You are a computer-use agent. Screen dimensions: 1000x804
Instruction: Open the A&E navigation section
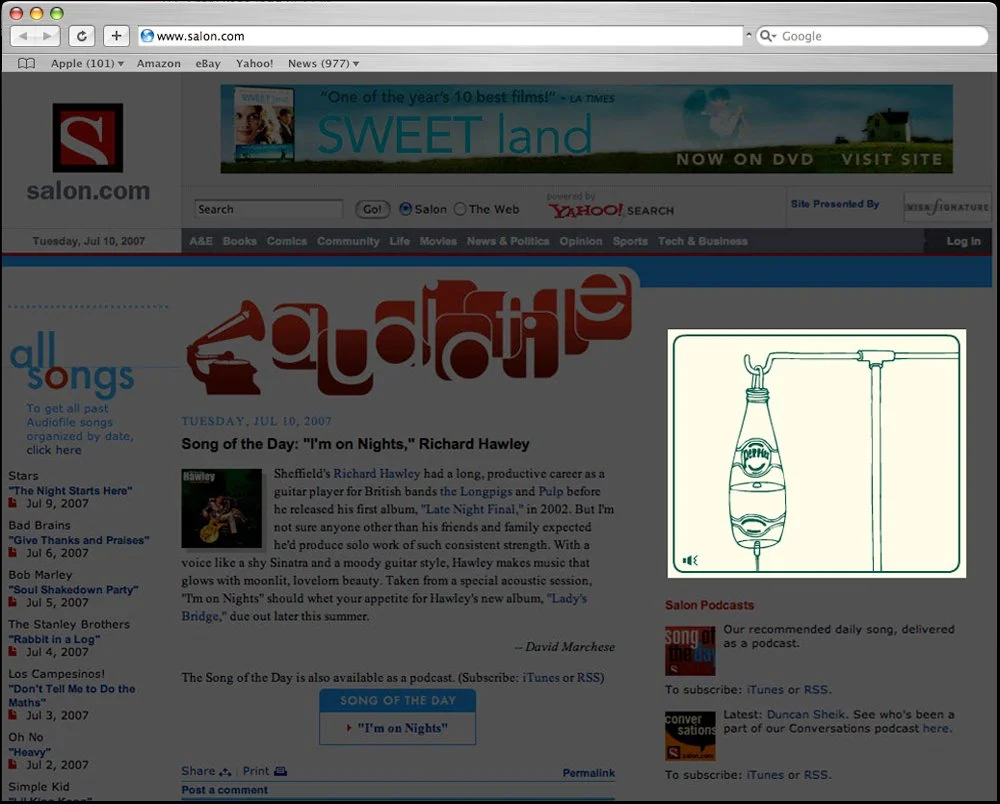pyautogui.click(x=201, y=241)
